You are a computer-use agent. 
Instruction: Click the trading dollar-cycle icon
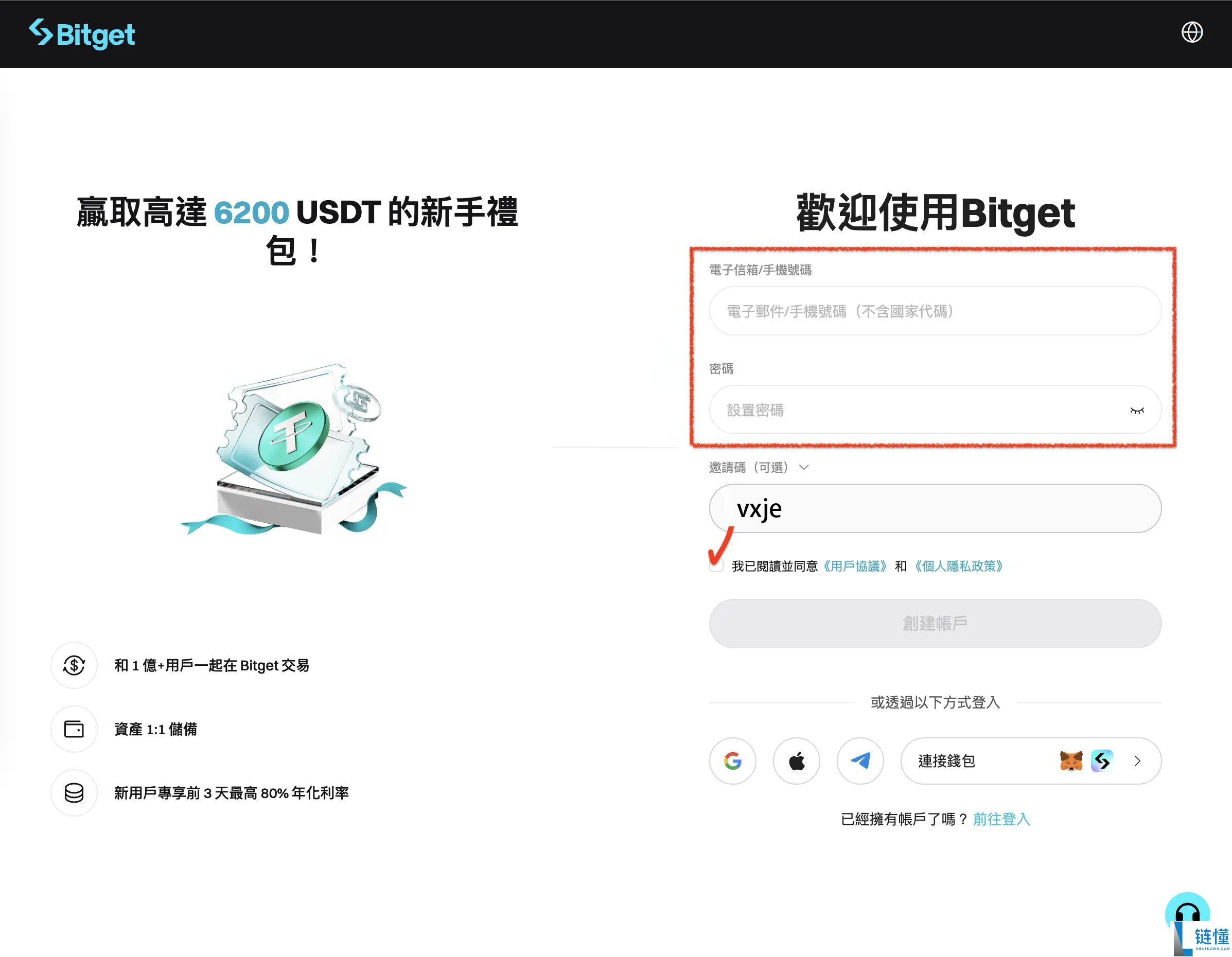click(x=74, y=665)
